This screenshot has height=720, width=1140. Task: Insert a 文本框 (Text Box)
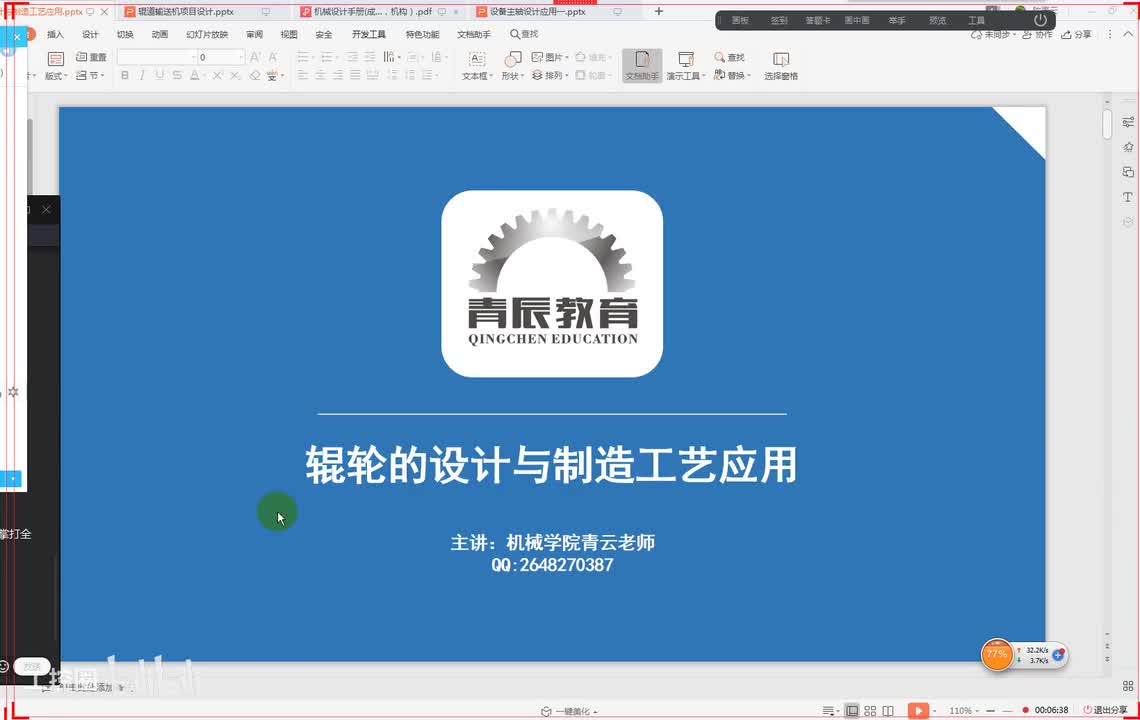[477, 65]
